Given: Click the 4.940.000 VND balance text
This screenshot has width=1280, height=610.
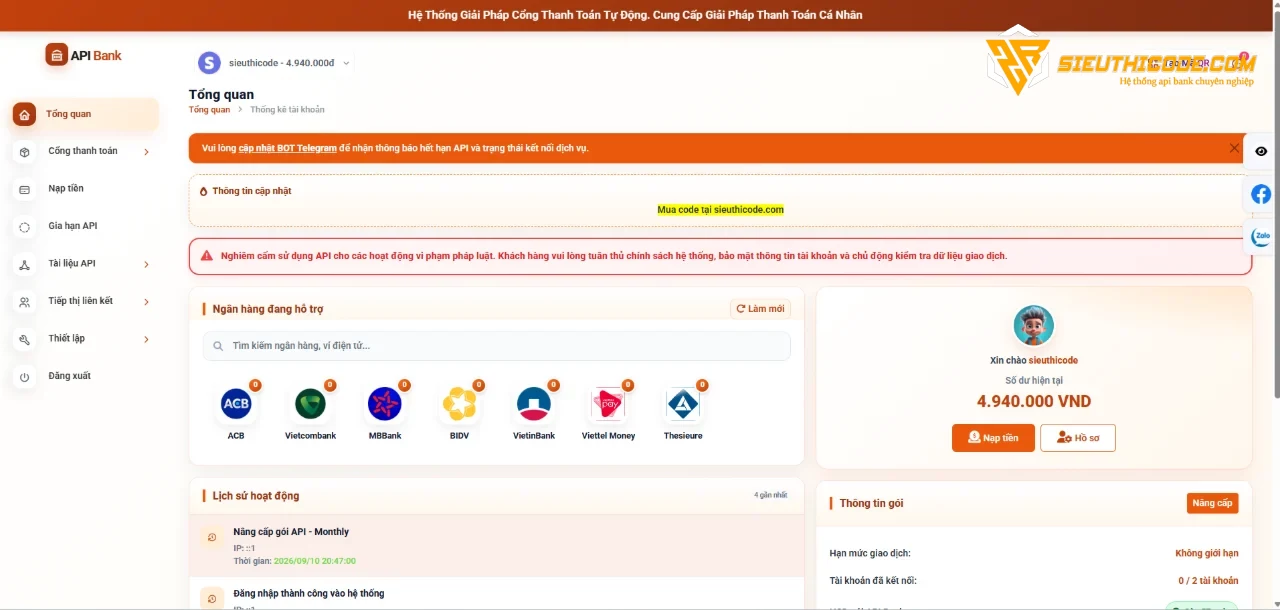Looking at the screenshot, I should pyautogui.click(x=1034, y=402).
